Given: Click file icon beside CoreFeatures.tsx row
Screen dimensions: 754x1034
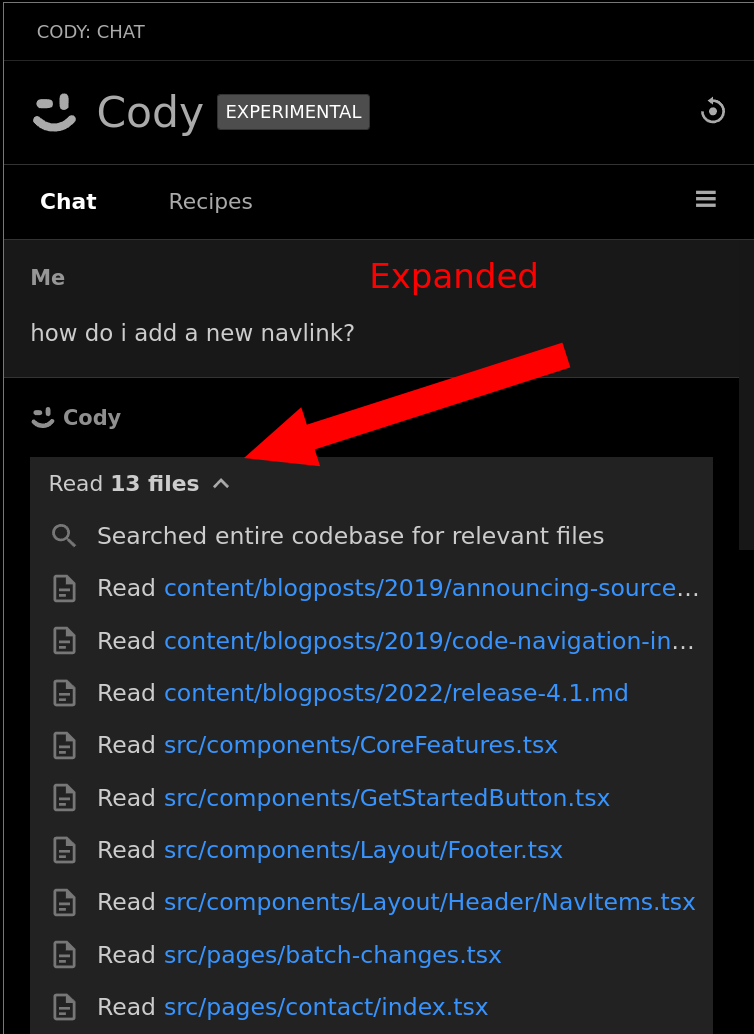Looking at the screenshot, I should (x=64, y=745).
